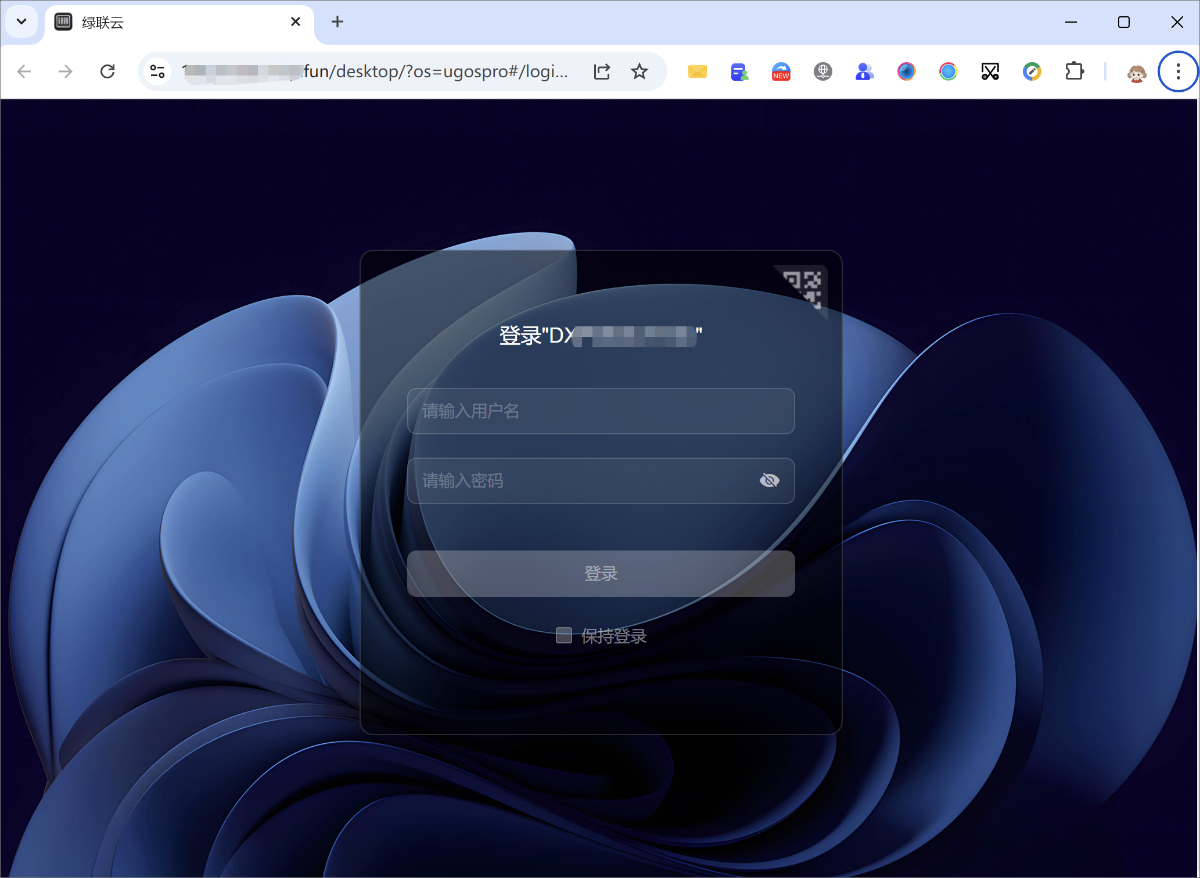Open the extension with NEW badge
The image size is (1200, 878).
pyautogui.click(x=781, y=72)
